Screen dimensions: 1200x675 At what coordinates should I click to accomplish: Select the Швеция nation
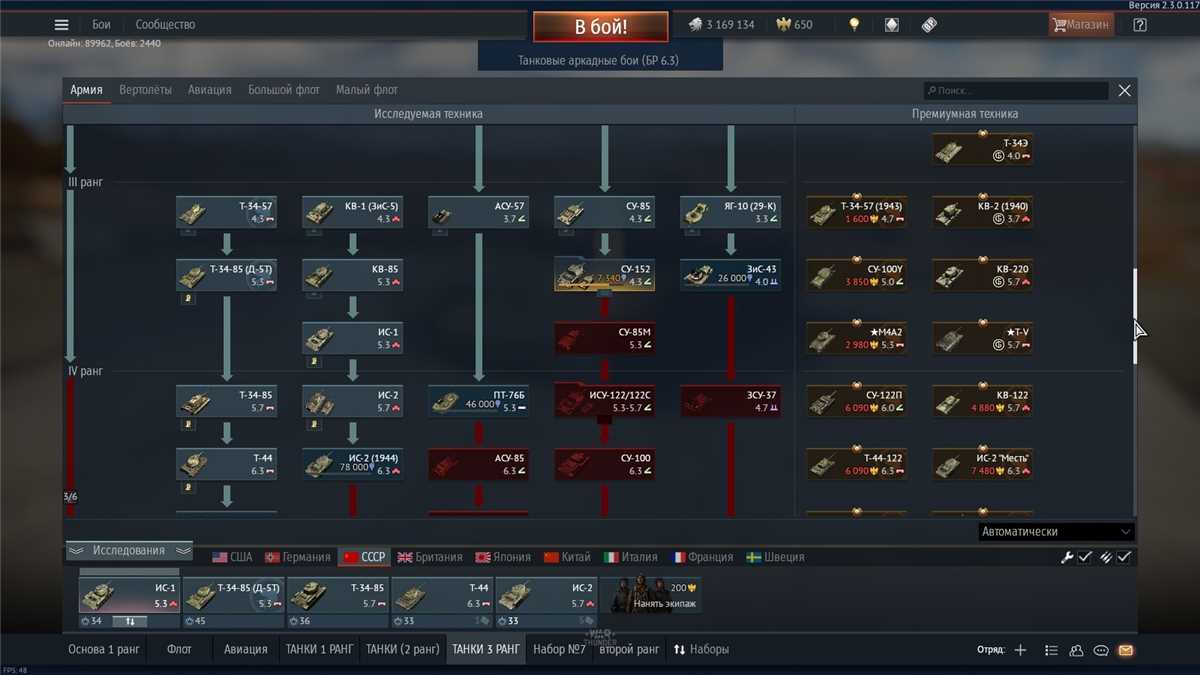[x=776, y=557]
